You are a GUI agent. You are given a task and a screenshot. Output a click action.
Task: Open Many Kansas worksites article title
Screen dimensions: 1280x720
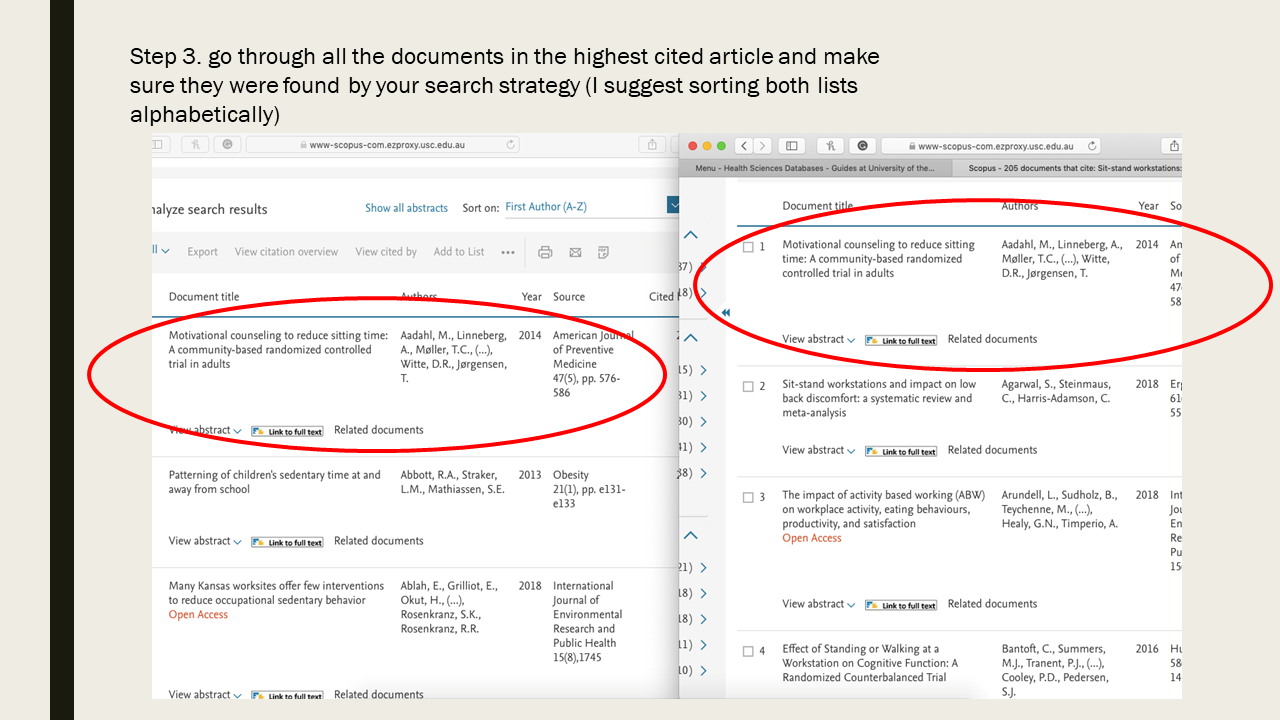(x=276, y=593)
